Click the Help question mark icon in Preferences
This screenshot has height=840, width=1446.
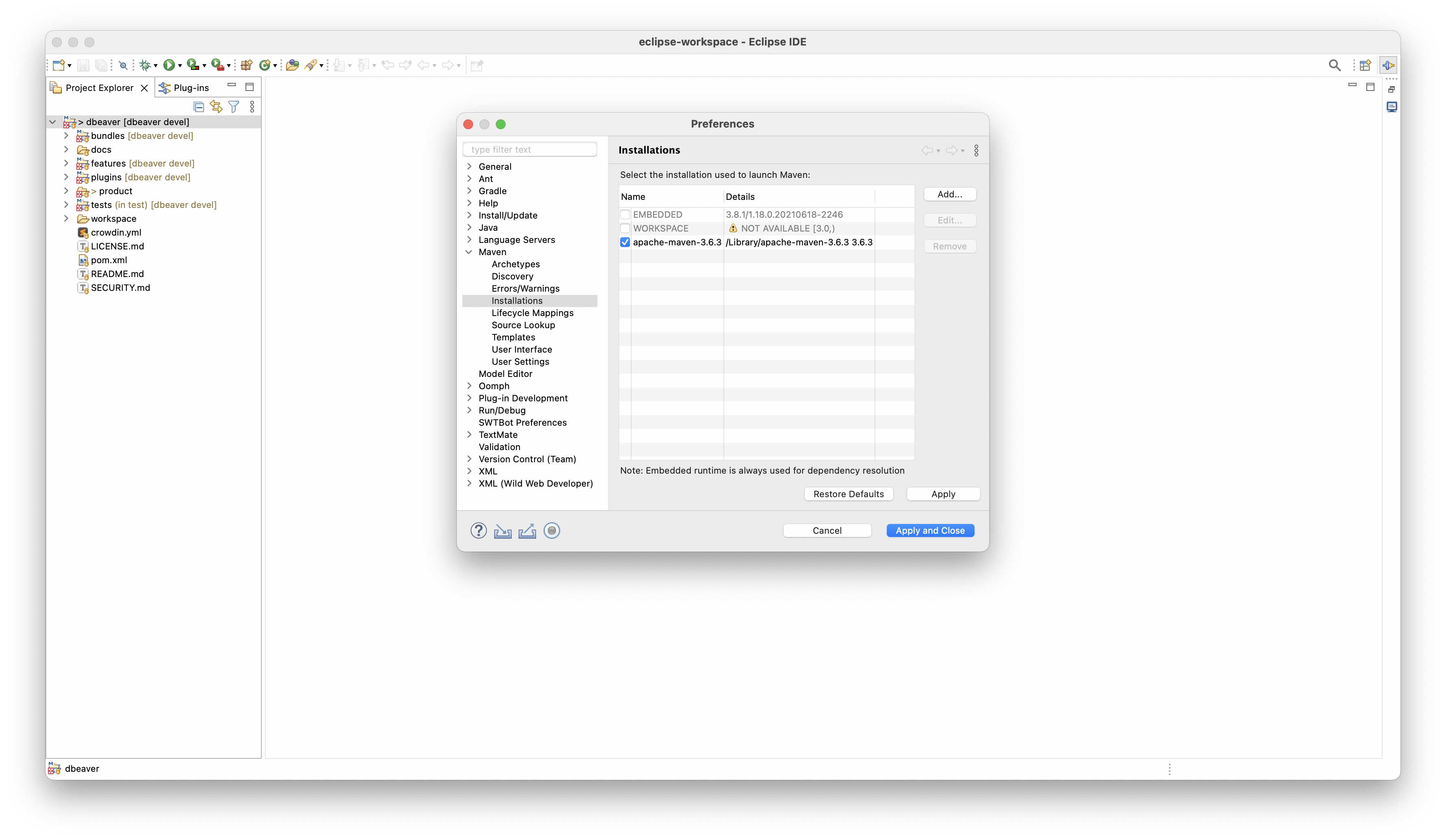(479, 531)
